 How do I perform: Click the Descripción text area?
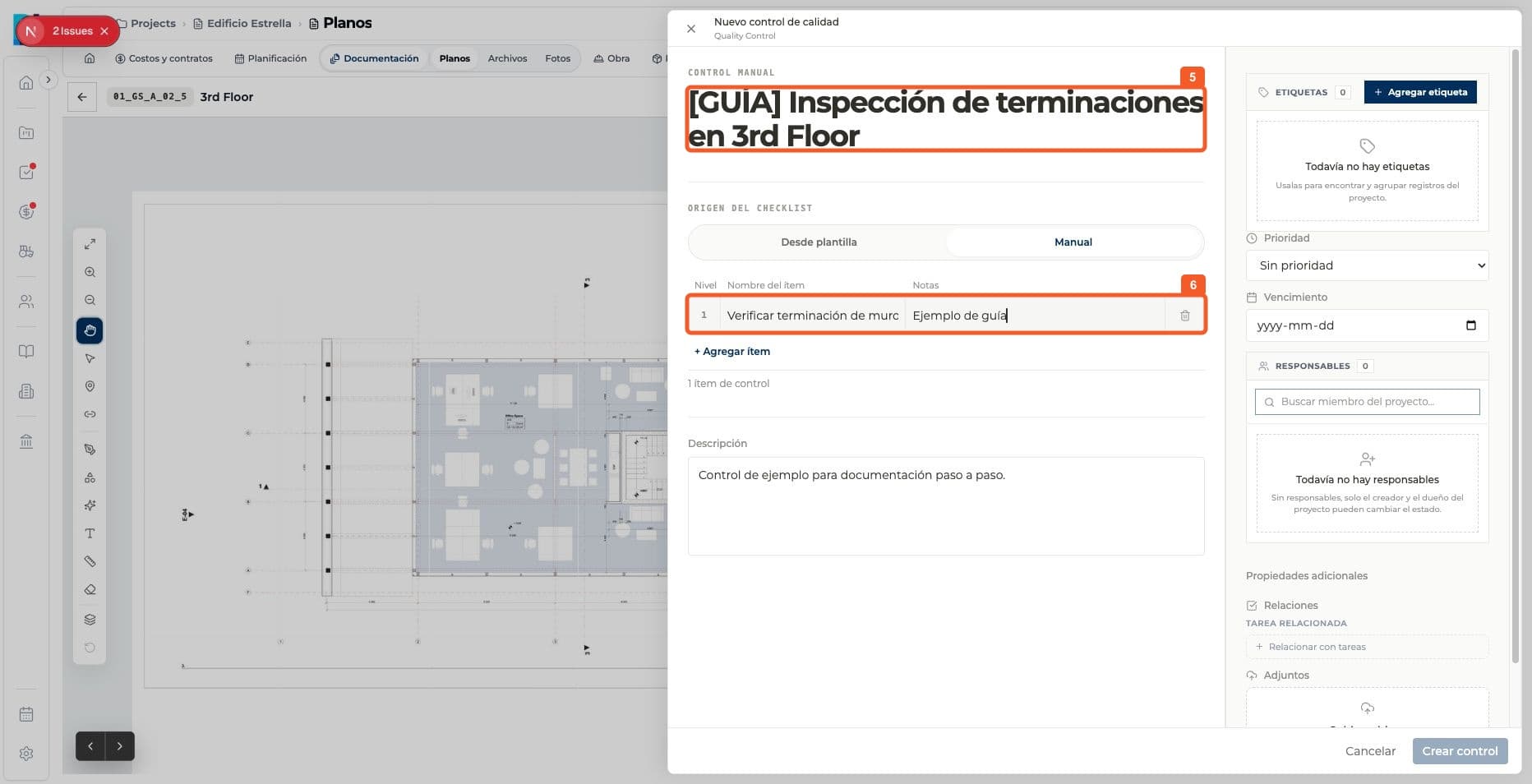946,506
